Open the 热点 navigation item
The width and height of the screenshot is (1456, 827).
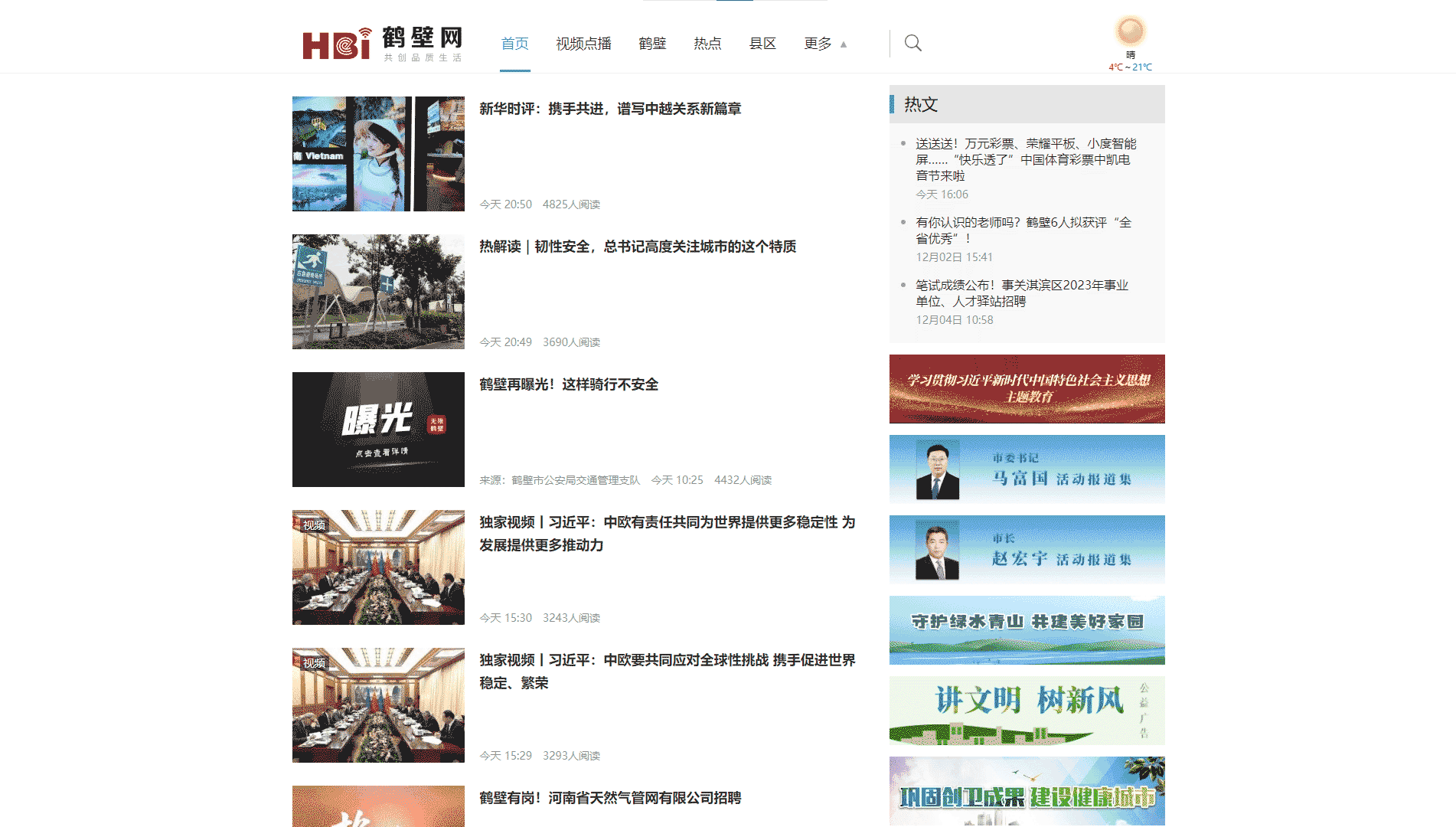[707, 44]
